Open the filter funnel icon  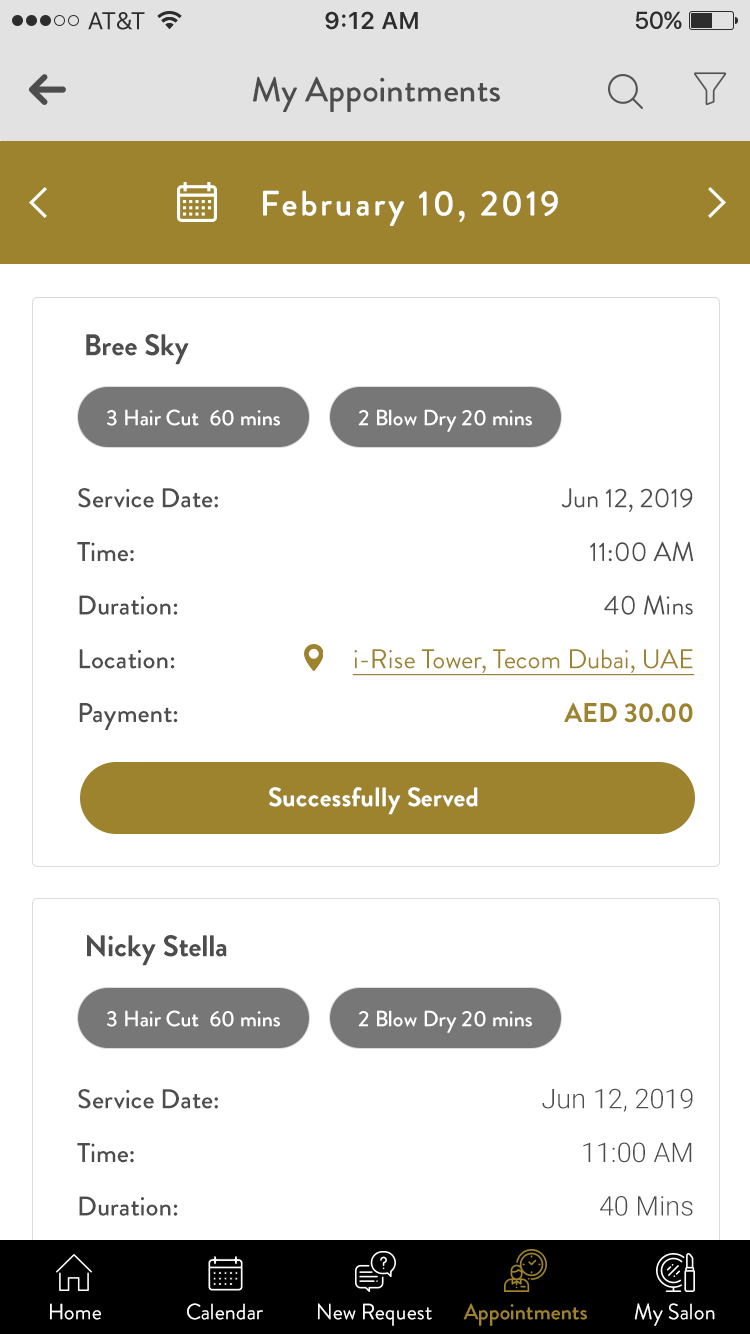[x=709, y=90]
